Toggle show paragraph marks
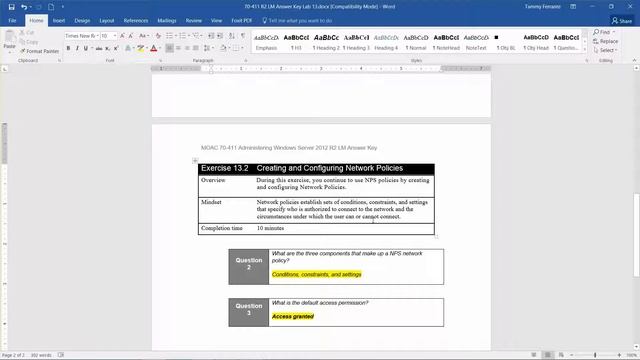 243,36
